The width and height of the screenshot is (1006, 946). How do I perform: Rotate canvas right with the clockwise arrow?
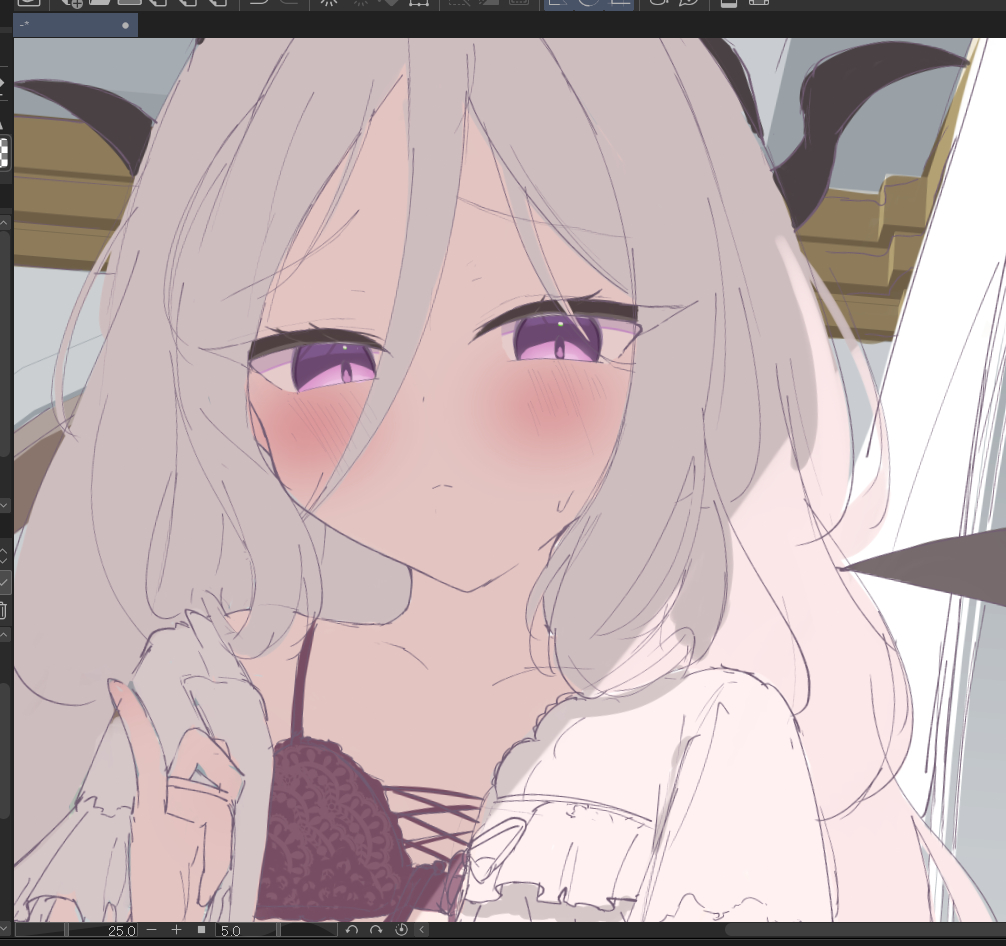pos(377,929)
